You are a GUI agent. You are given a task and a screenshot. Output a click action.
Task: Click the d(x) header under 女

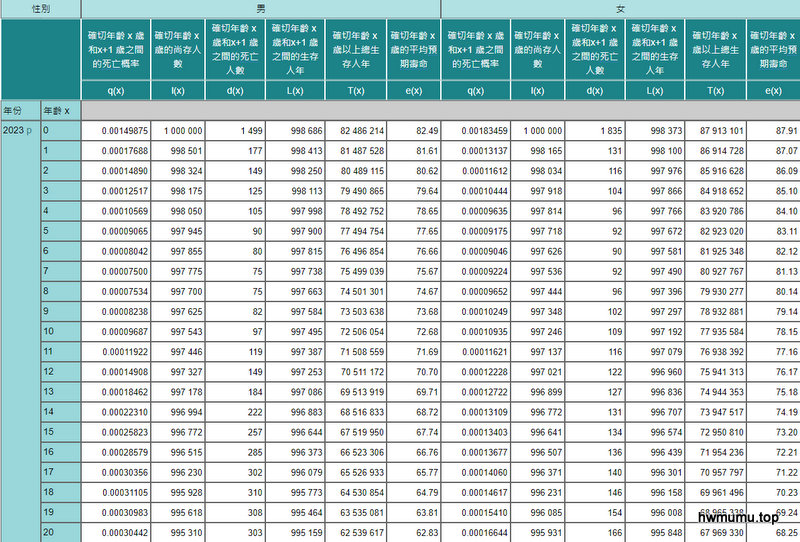pos(595,90)
